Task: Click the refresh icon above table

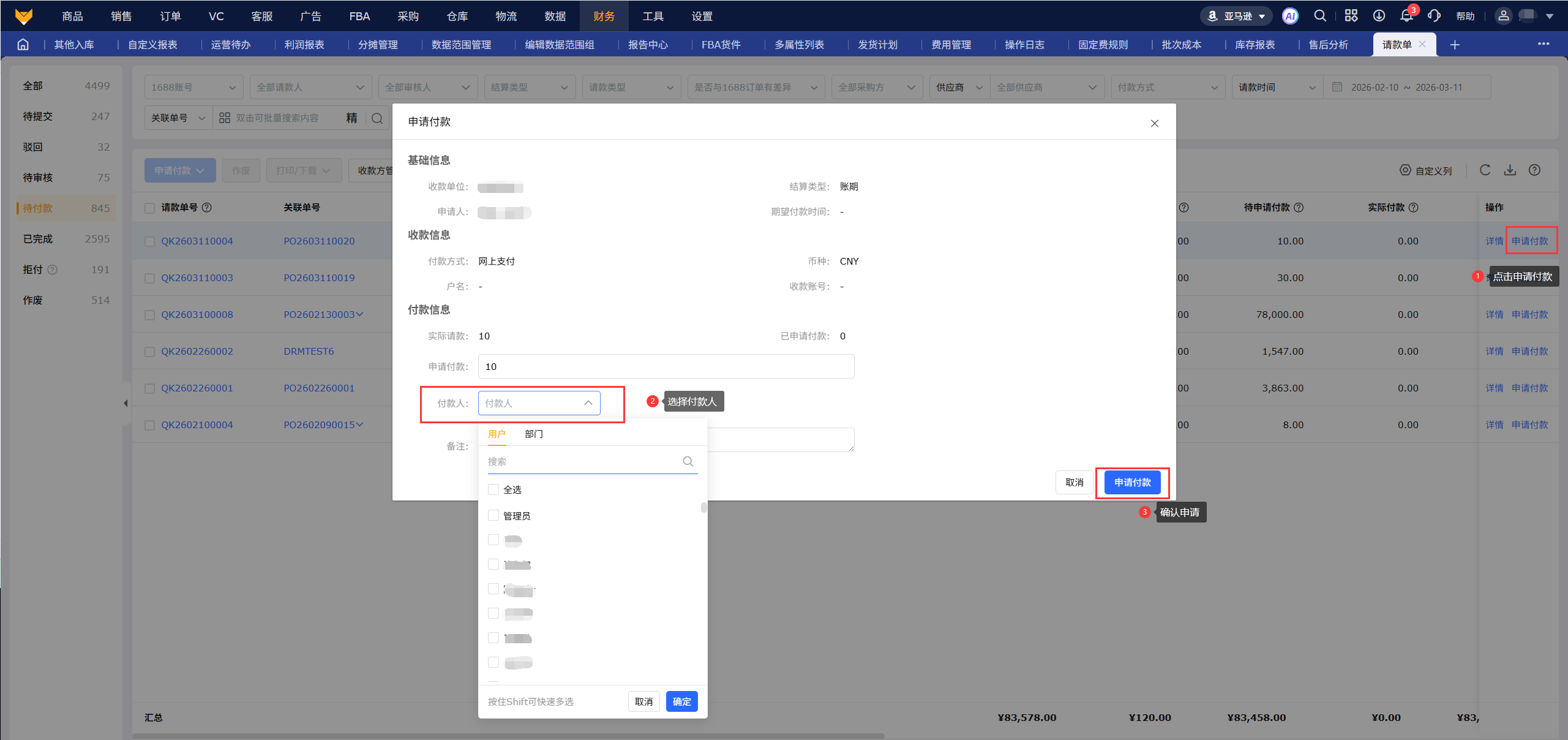Action: click(x=1485, y=170)
